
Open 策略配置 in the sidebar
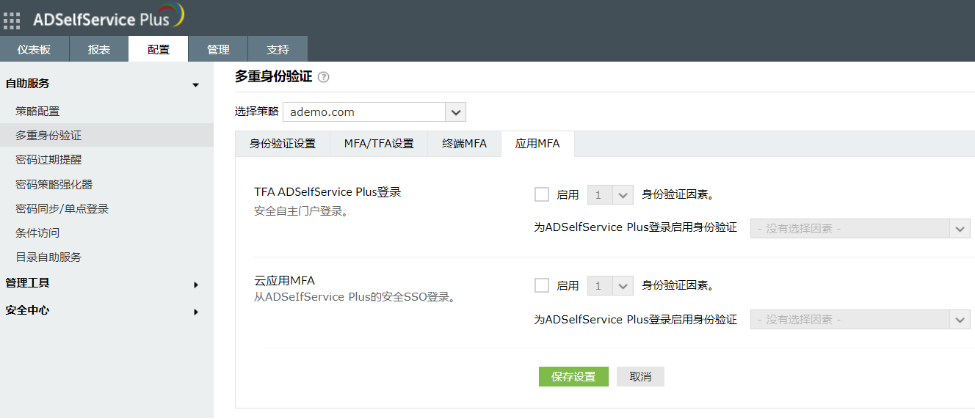37,112
